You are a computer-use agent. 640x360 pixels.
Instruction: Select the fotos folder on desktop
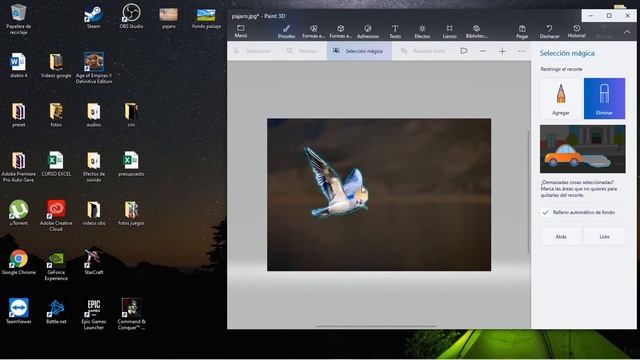pyautogui.click(x=56, y=115)
